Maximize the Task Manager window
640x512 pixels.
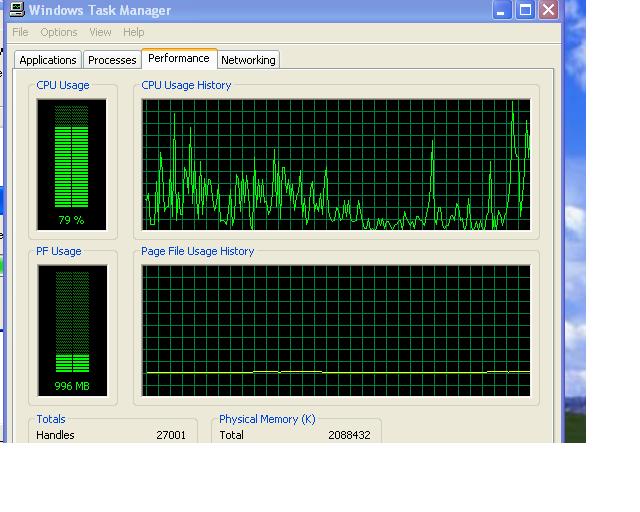pyautogui.click(x=525, y=10)
